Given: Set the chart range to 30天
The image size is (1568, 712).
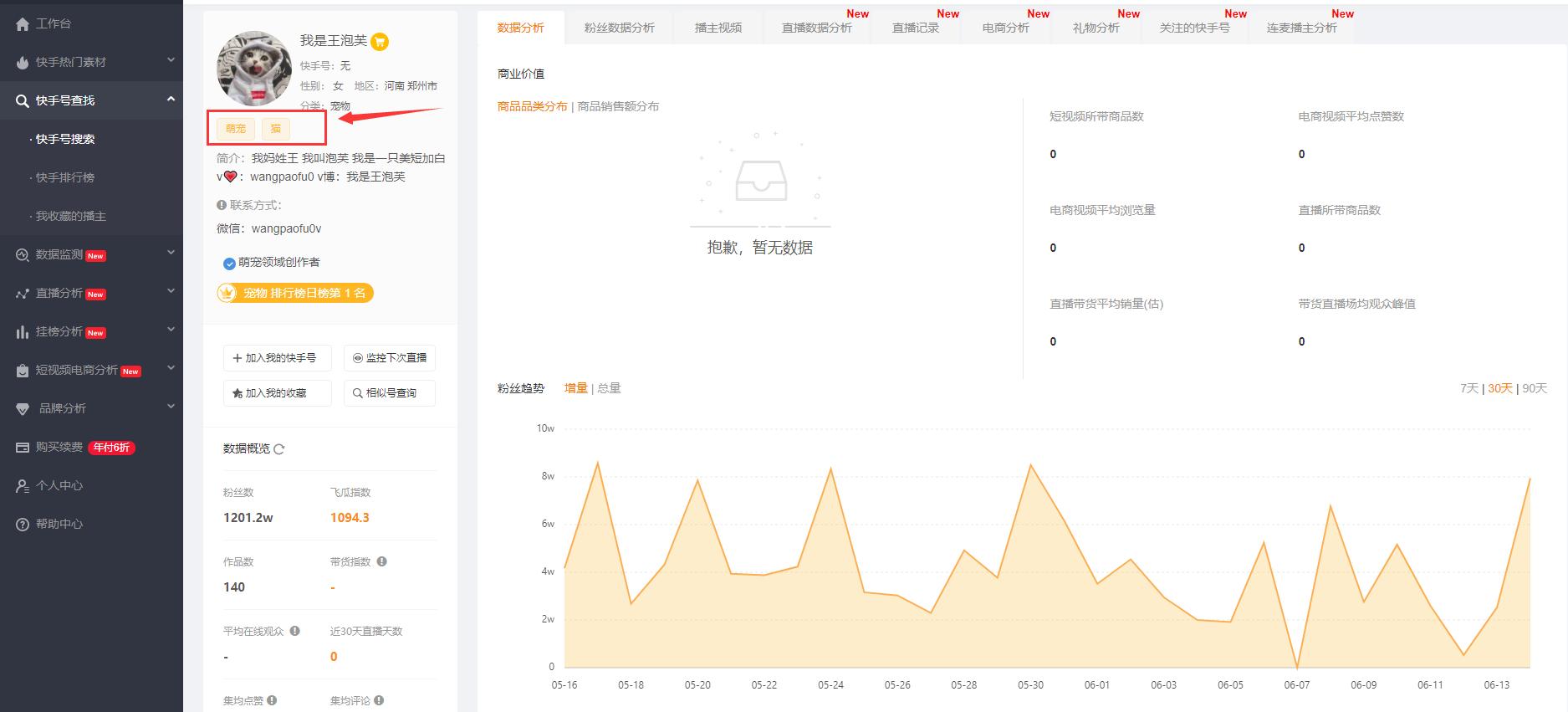Looking at the screenshot, I should (x=1500, y=388).
